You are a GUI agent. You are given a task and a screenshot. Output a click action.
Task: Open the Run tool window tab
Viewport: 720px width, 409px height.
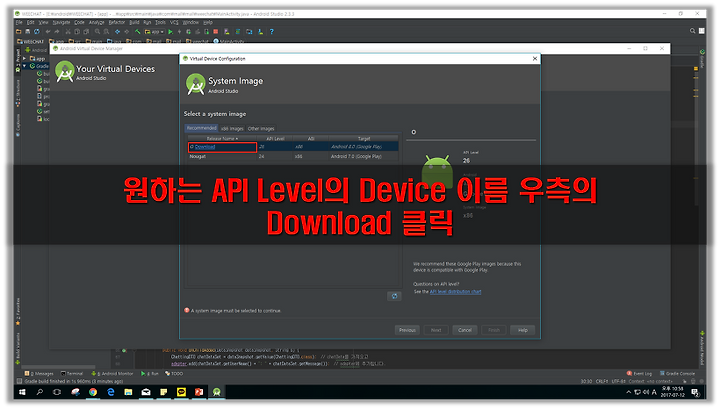point(150,374)
